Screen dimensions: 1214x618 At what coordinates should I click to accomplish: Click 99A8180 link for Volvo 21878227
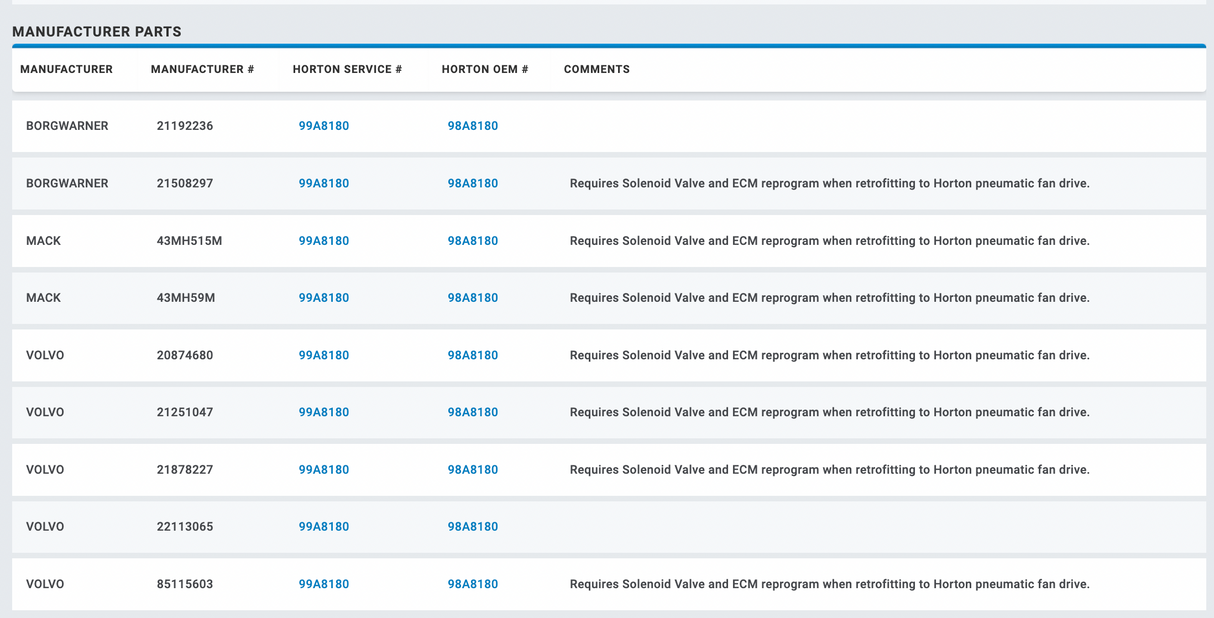(323, 470)
